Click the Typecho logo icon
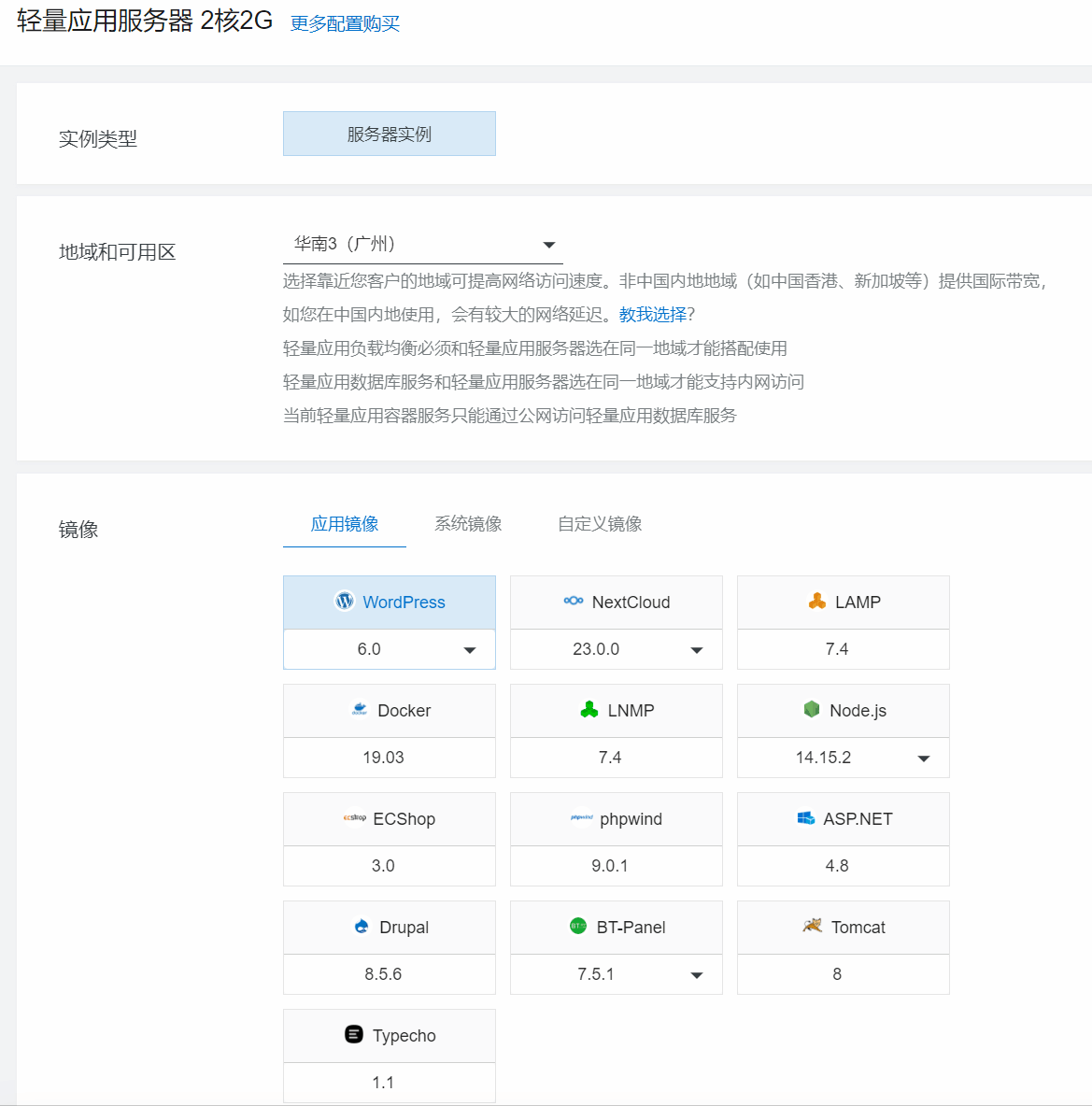The height and width of the screenshot is (1106, 1092). click(354, 1034)
